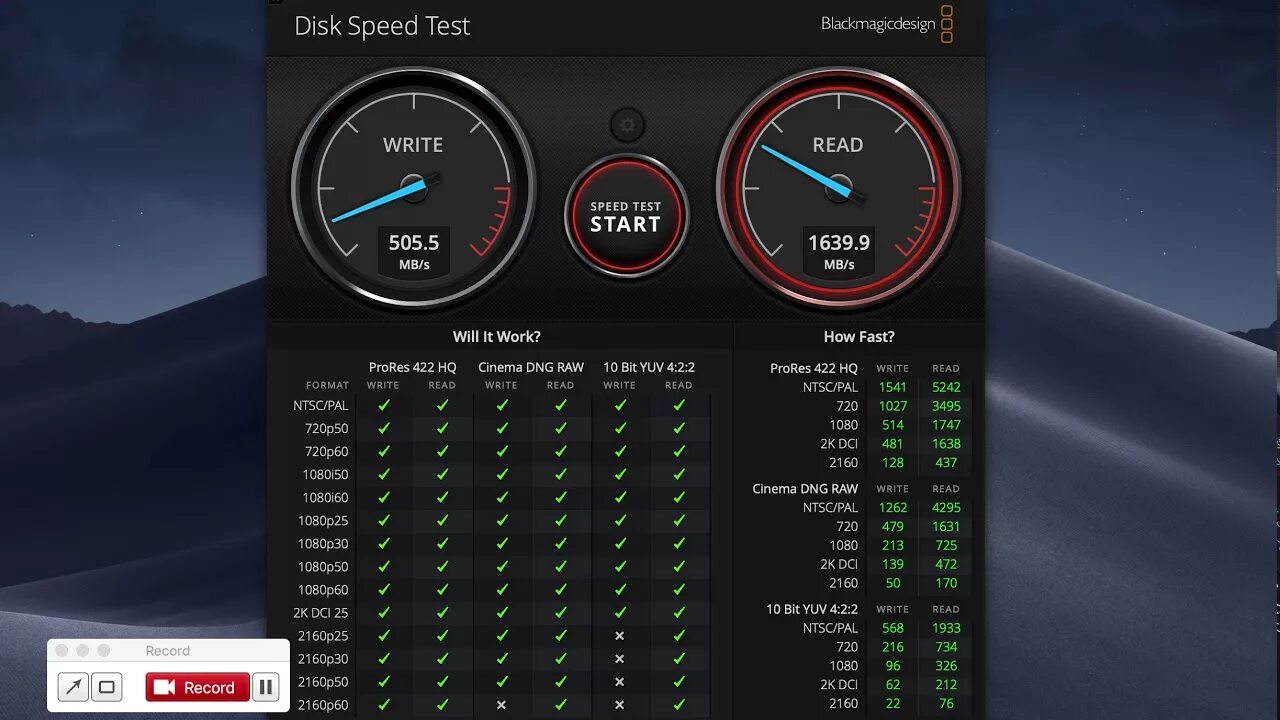Click the Blackmagicdesign logo squares
Image resolution: width=1280 pixels, height=720 pixels.
[x=946, y=24]
